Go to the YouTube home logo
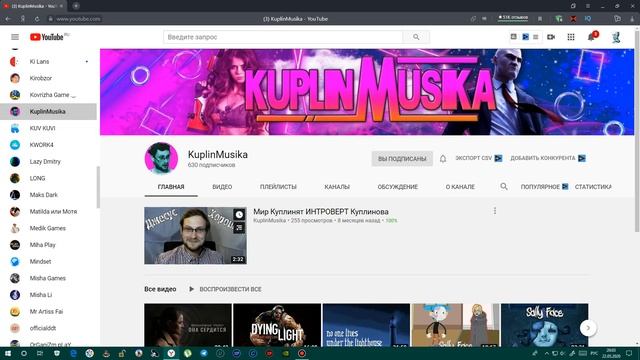 (47, 37)
